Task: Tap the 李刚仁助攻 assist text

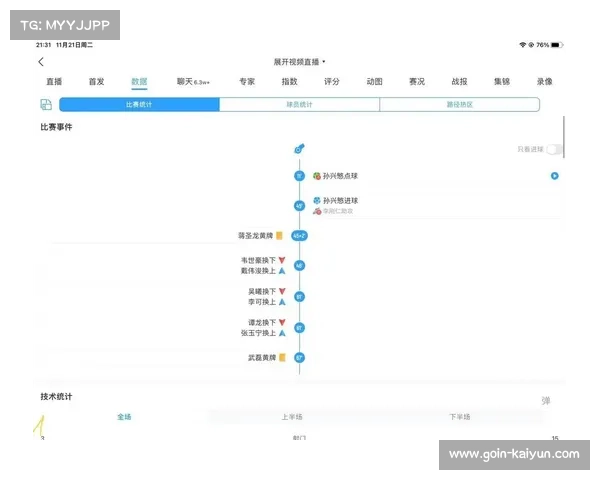Action: coord(338,211)
